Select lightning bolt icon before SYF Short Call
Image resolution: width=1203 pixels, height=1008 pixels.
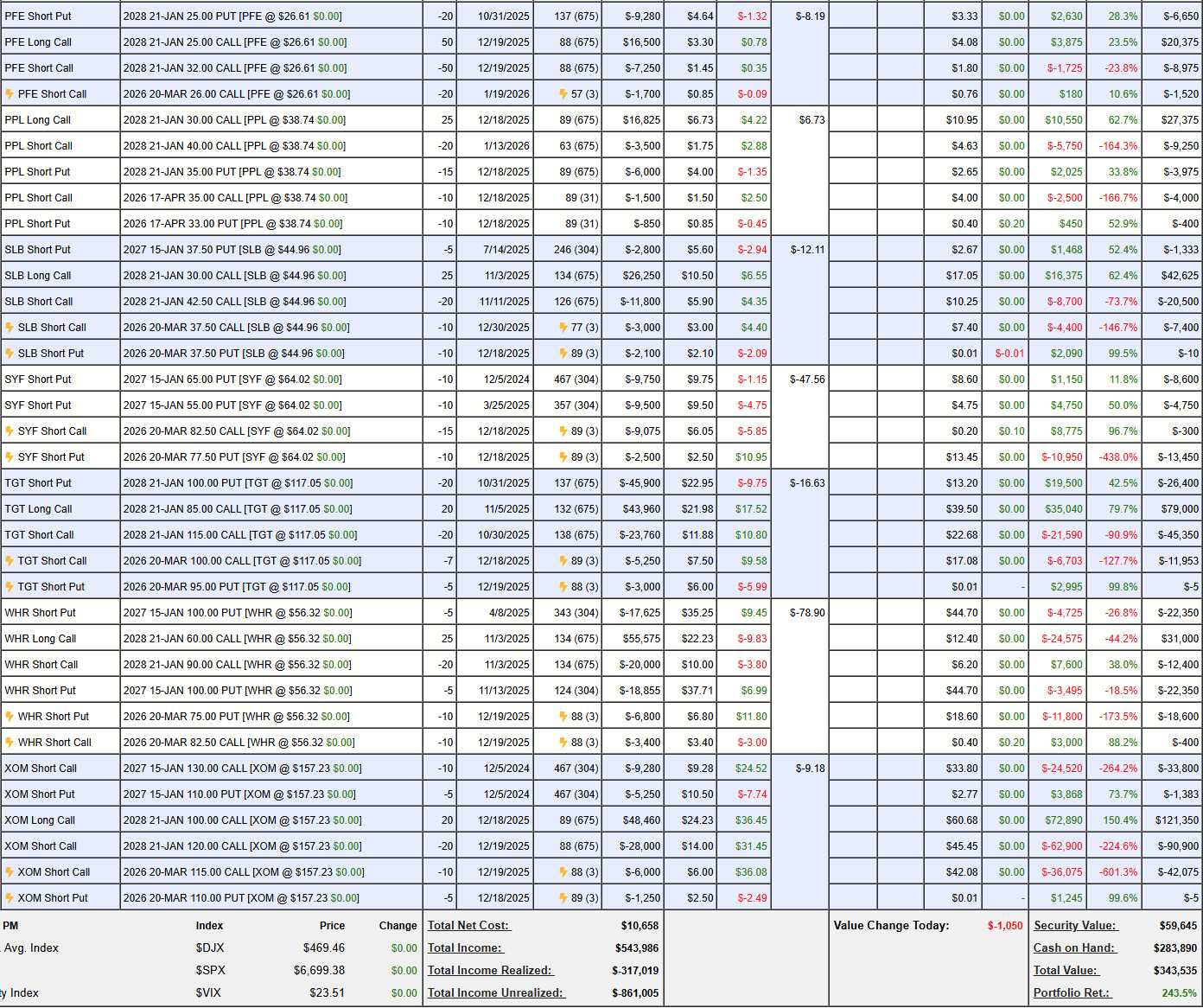click(x=10, y=431)
